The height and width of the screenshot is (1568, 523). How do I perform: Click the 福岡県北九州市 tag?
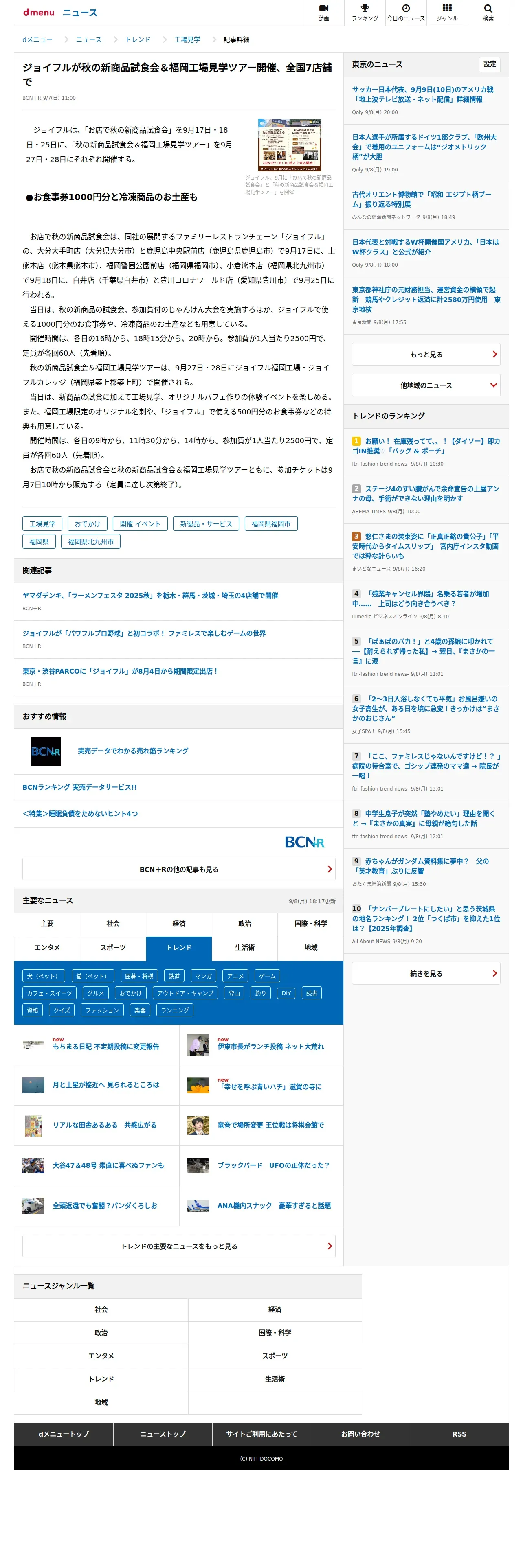click(91, 542)
